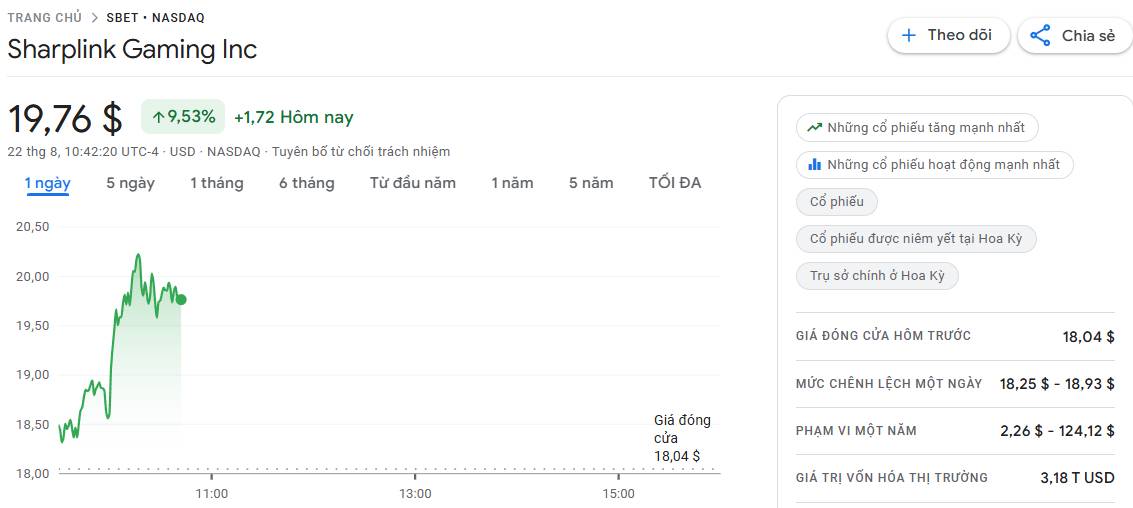Open Tuyên bố từ chối trách nhiệm link
This screenshot has height=508, width=1133.
tap(361, 152)
